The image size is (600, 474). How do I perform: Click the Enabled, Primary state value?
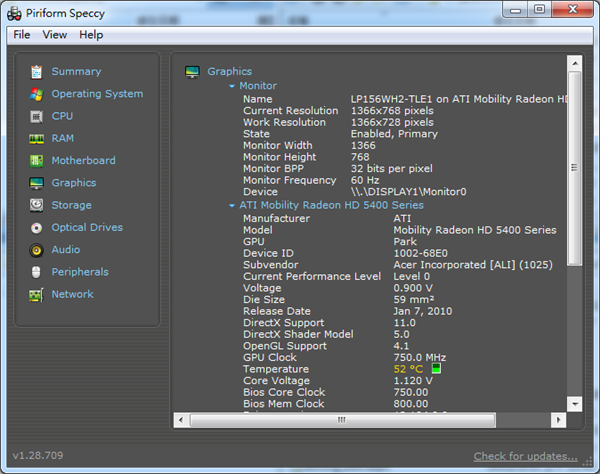point(394,134)
